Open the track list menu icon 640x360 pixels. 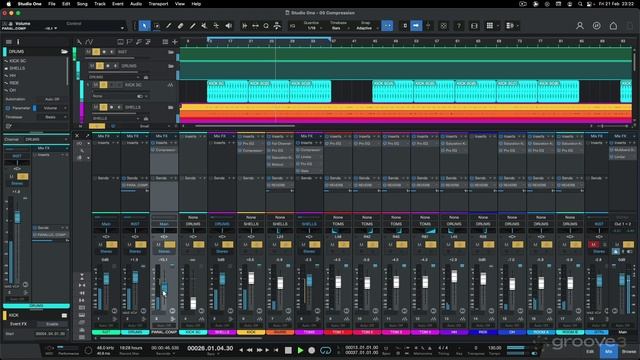point(9,42)
